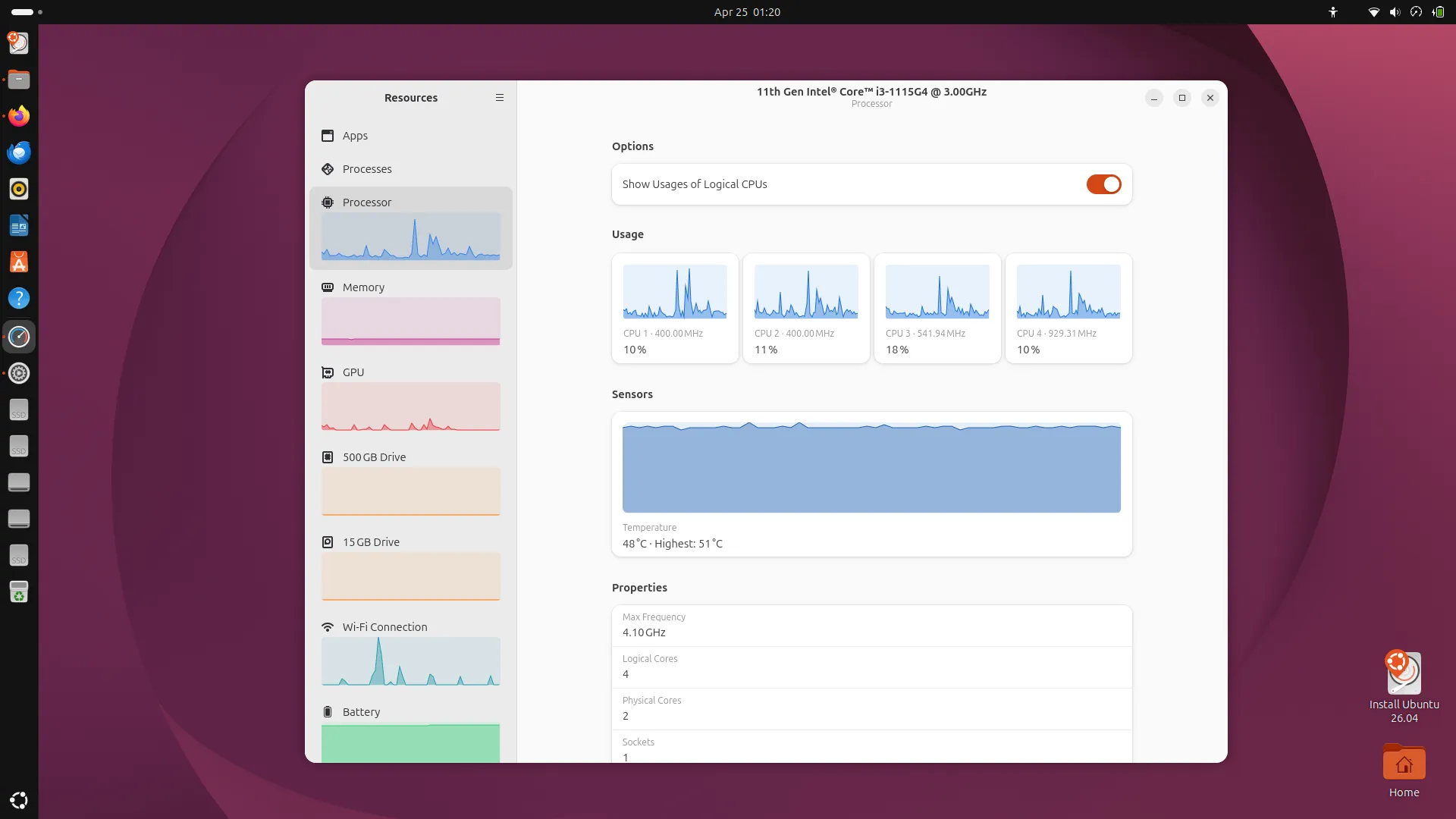
Task: Open GNOME Settings from the dock
Action: point(19,373)
